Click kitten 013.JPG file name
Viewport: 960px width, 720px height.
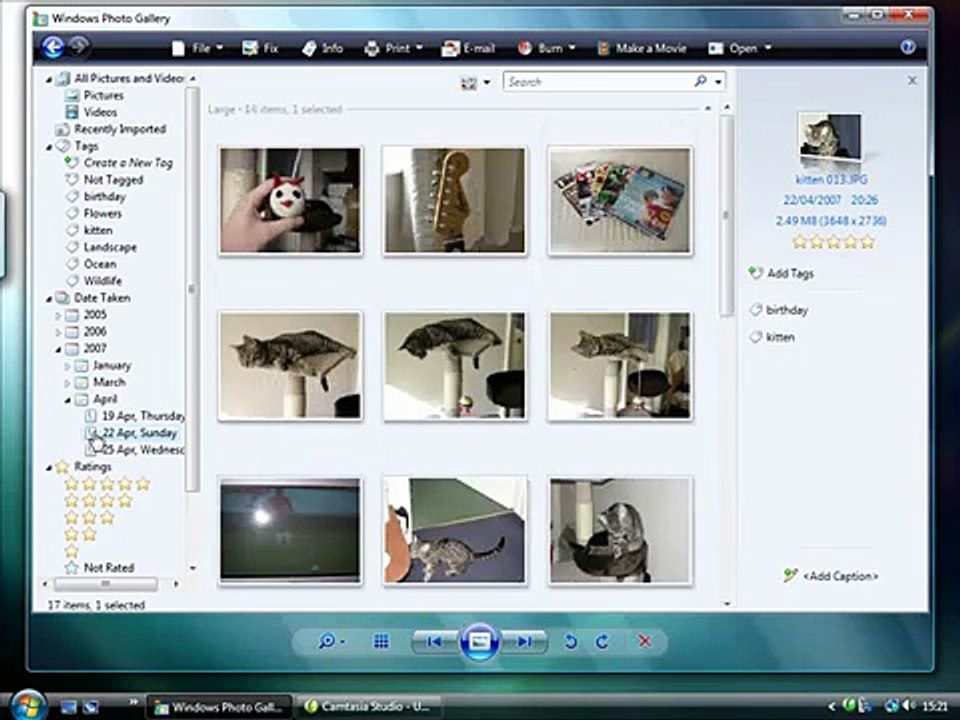click(831, 179)
